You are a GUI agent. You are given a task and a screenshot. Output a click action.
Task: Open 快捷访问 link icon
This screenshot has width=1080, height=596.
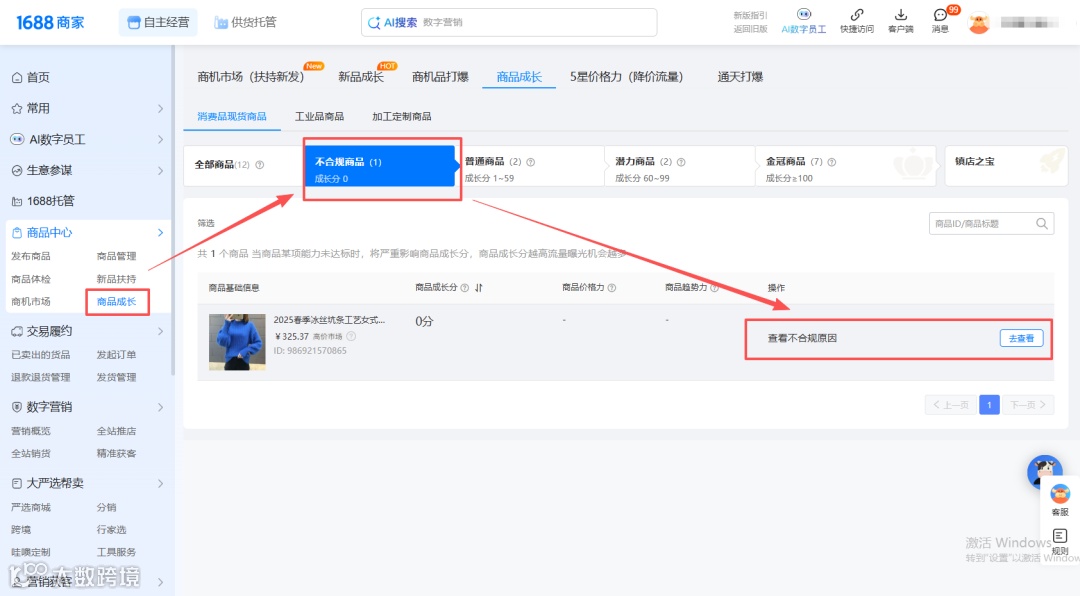857,14
